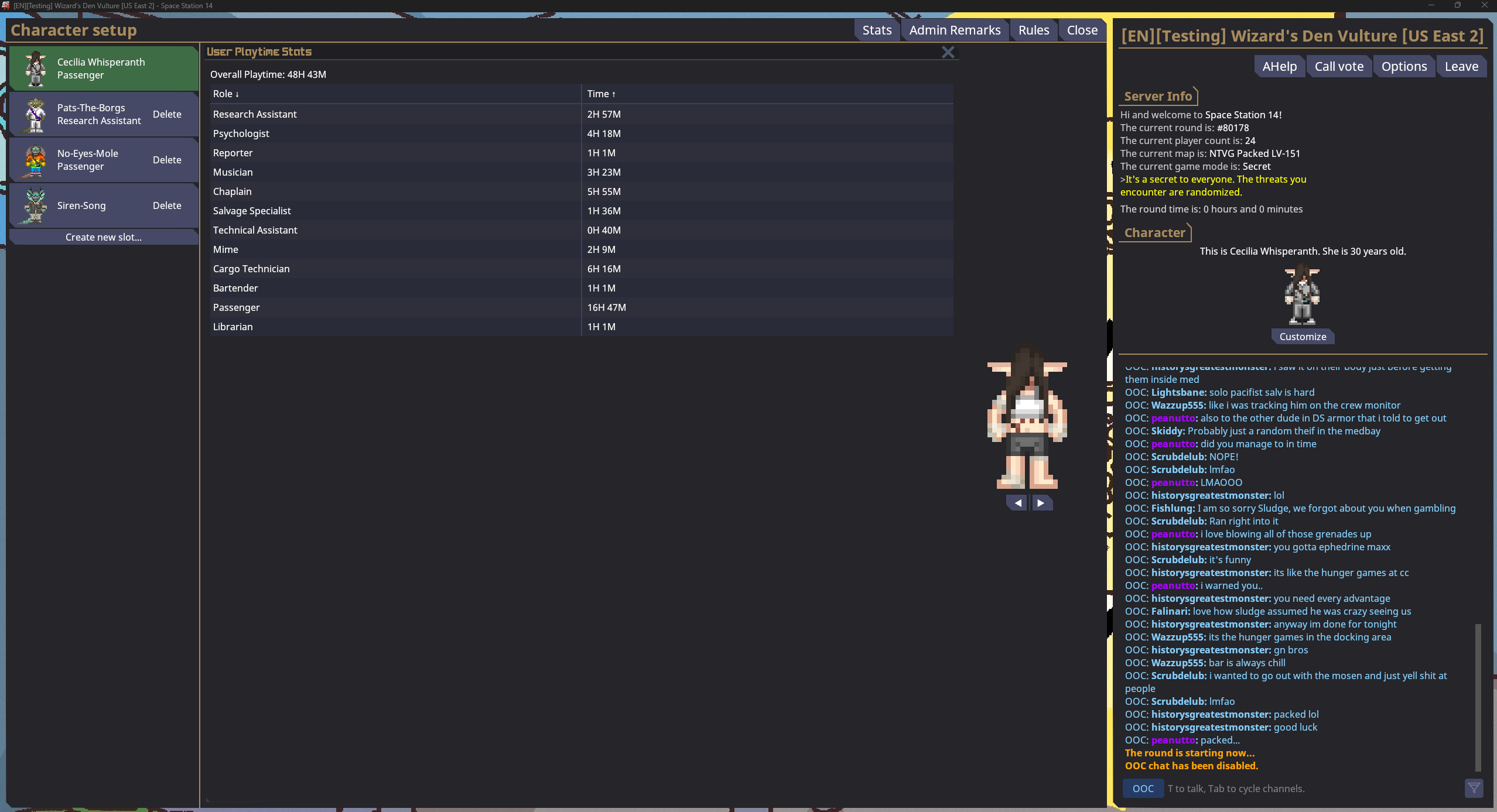The width and height of the screenshot is (1497, 812).
Task: Select the Musician role row
Action: (582, 172)
